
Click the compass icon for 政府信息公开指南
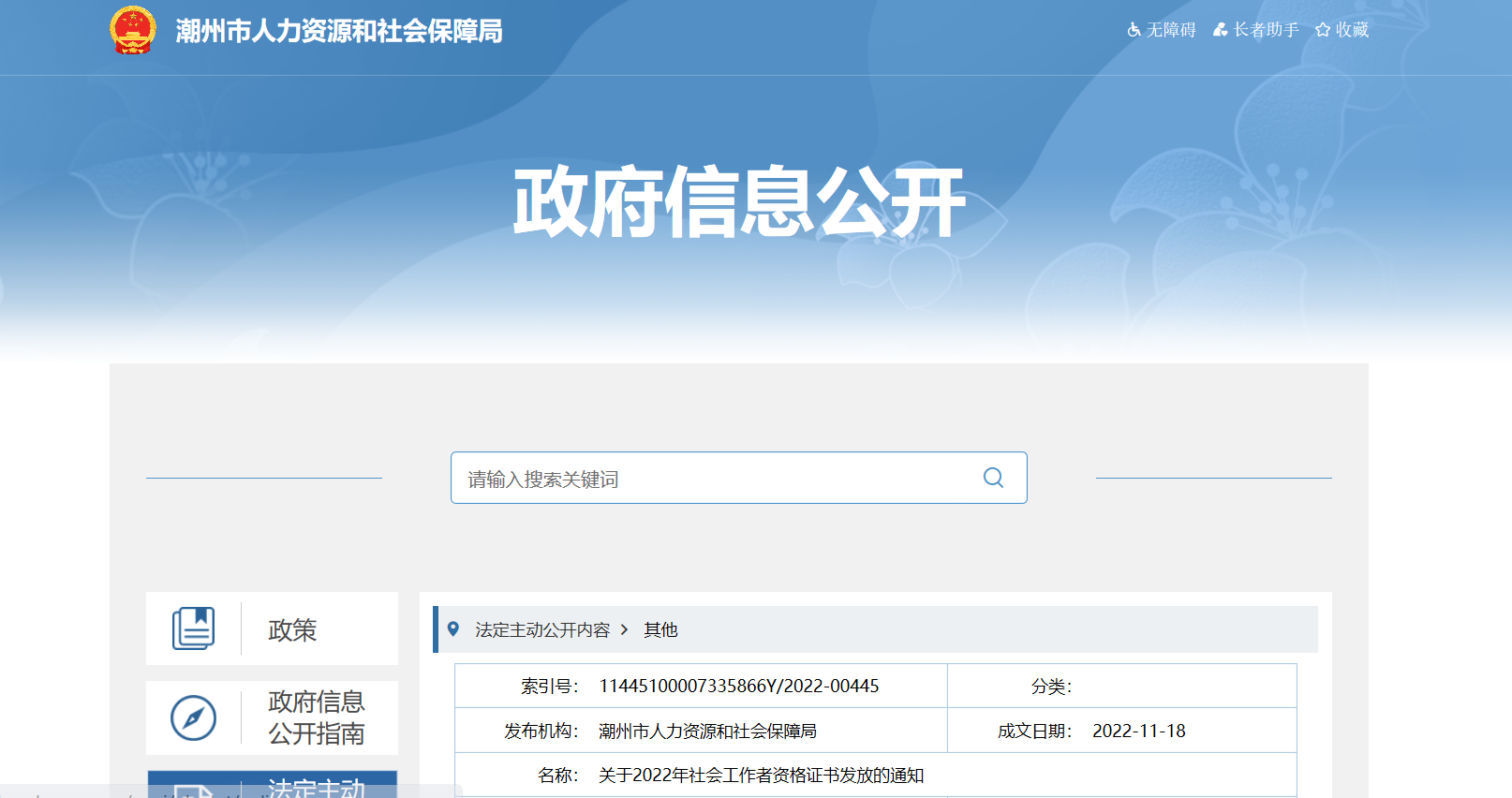tap(193, 718)
